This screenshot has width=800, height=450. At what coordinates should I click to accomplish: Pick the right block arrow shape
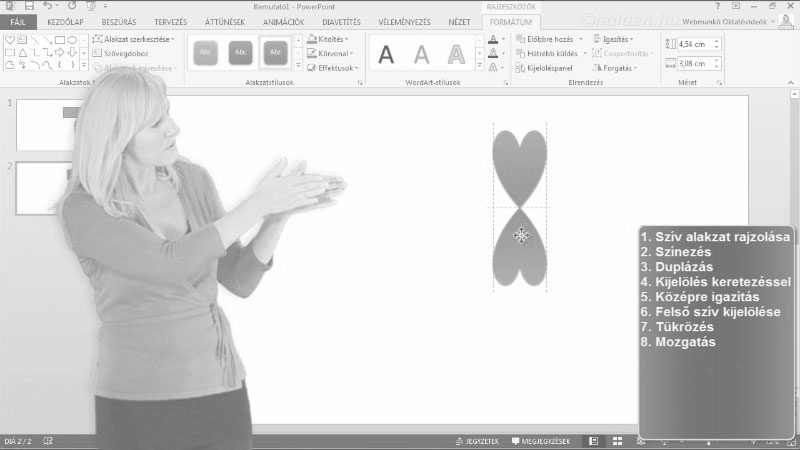[60, 53]
